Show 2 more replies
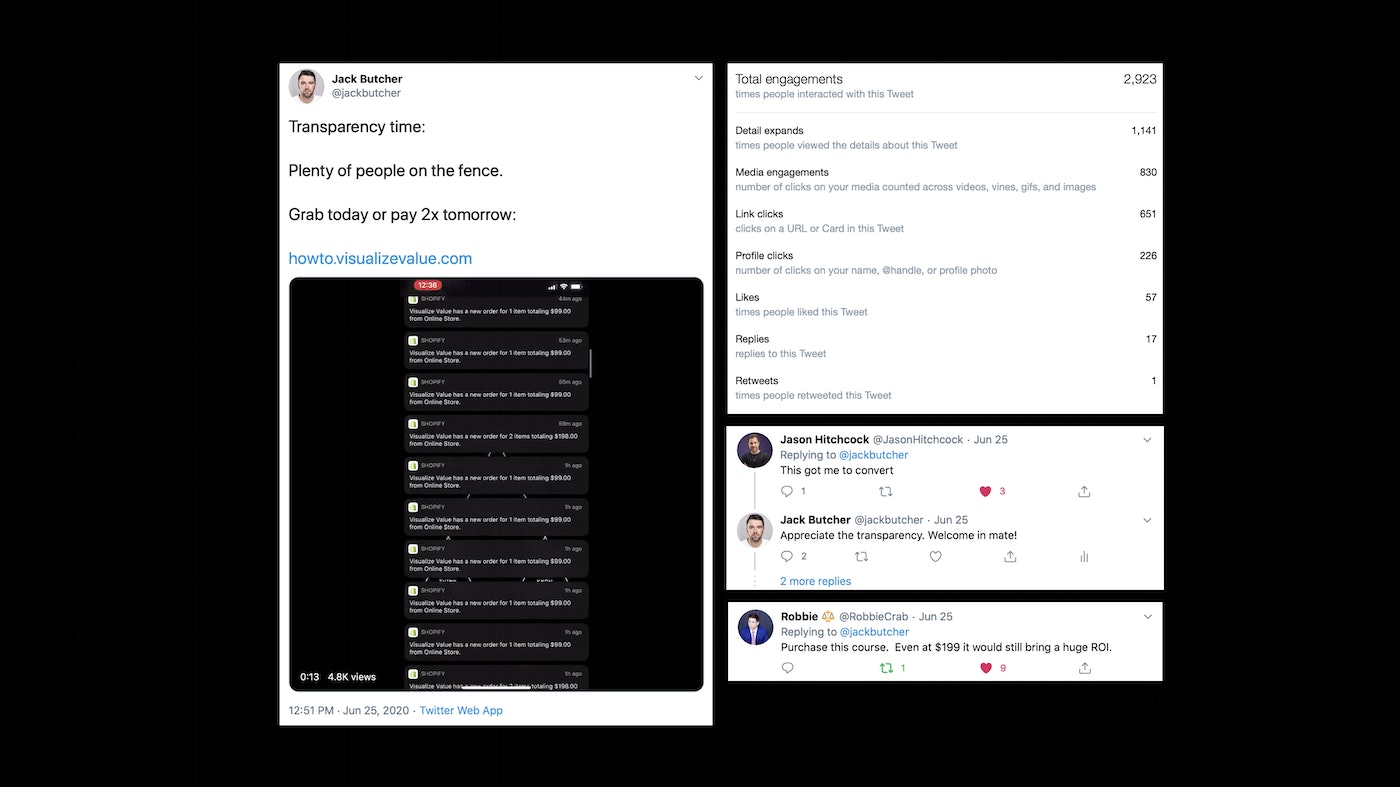This screenshot has width=1400, height=787. tap(815, 581)
